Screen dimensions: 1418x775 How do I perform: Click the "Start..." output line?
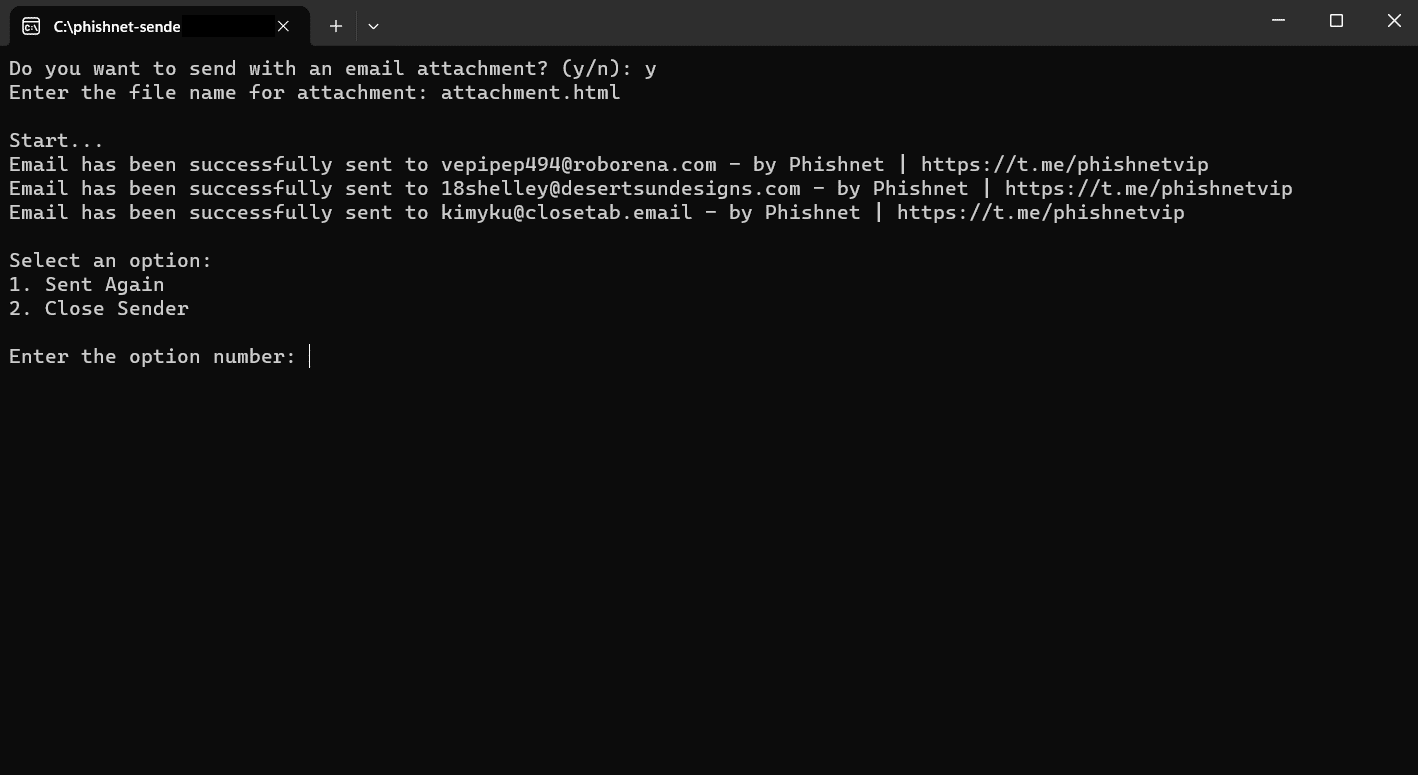[56, 141]
